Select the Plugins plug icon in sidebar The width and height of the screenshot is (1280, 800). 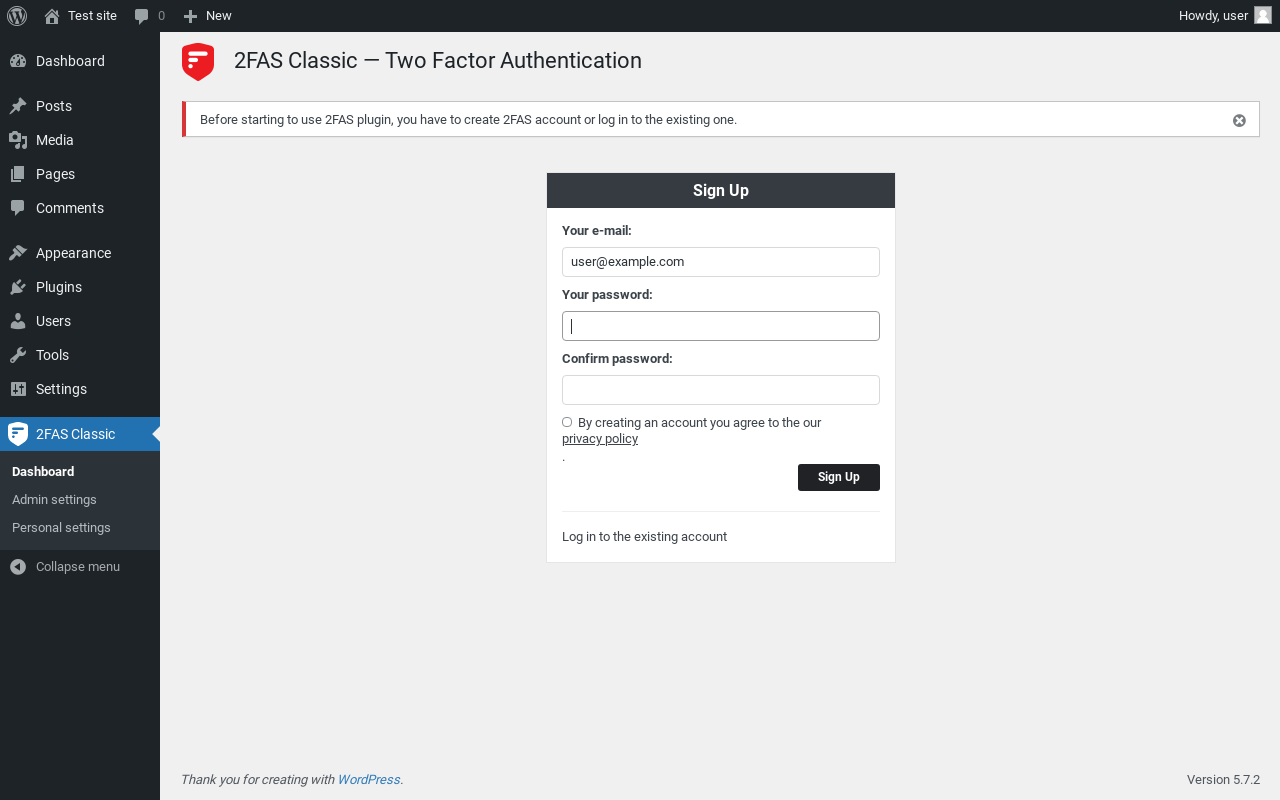(18, 287)
